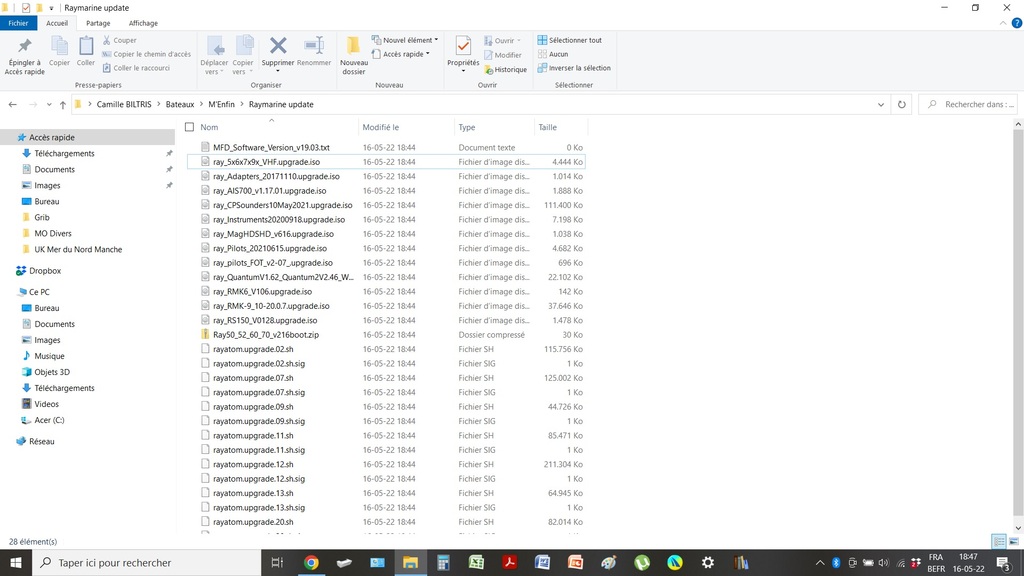Click Bateaux in the address breadcrumb

180,104
